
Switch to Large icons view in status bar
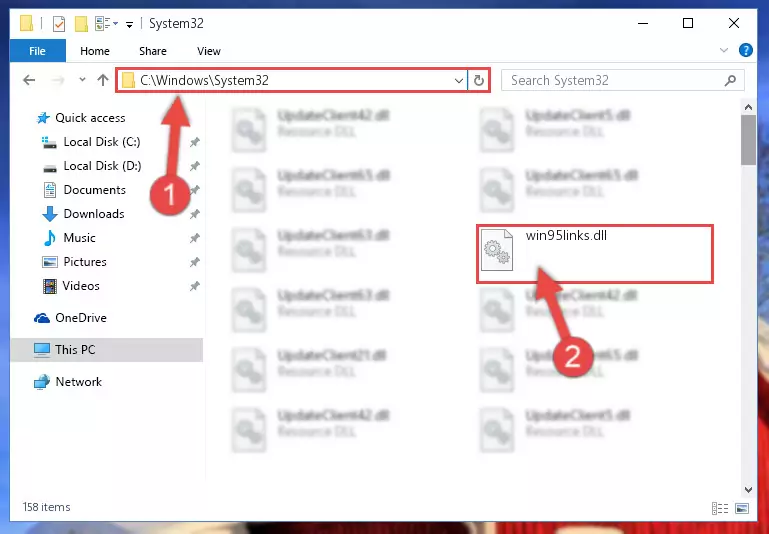click(x=742, y=508)
